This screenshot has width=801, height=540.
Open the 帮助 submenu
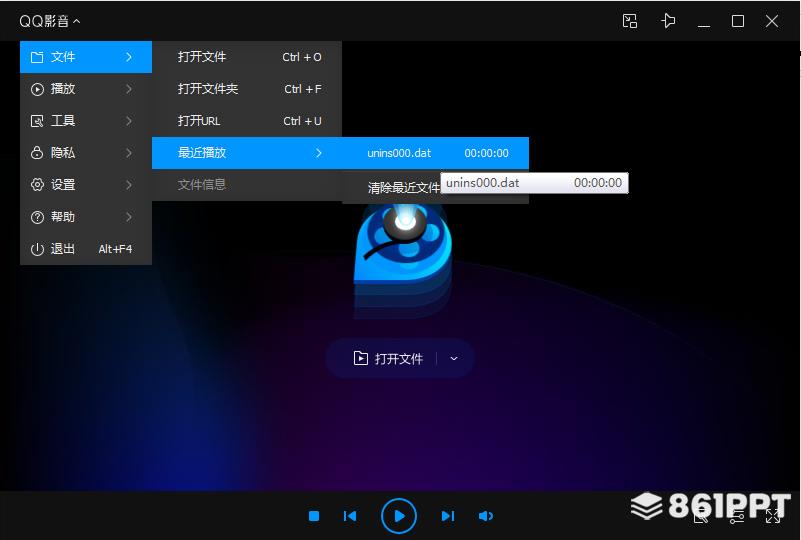click(x=86, y=217)
